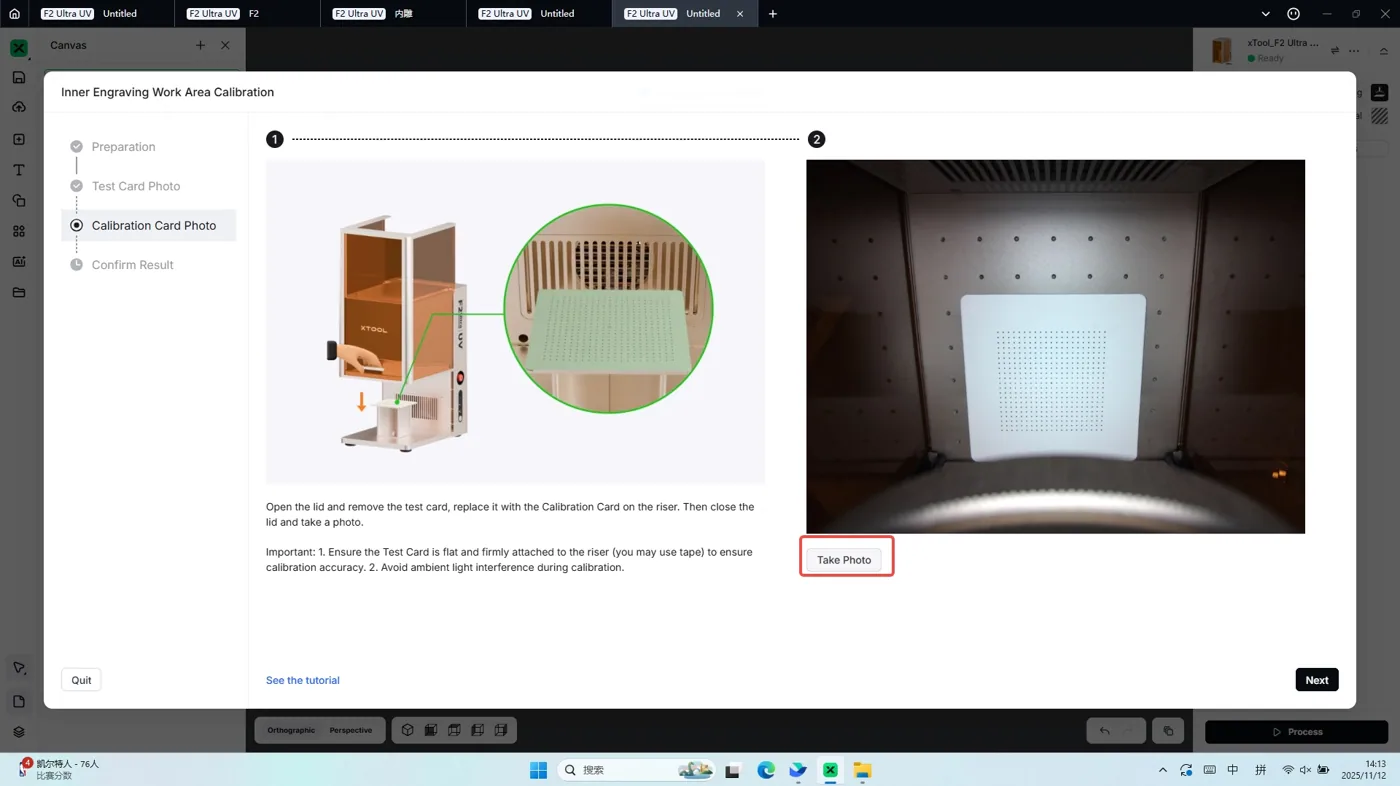The width and height of the screenshot is (1400, 786).
Task: Click the duplicate button beside undo
Action: pyautogui.click(x=1168, y=731)
